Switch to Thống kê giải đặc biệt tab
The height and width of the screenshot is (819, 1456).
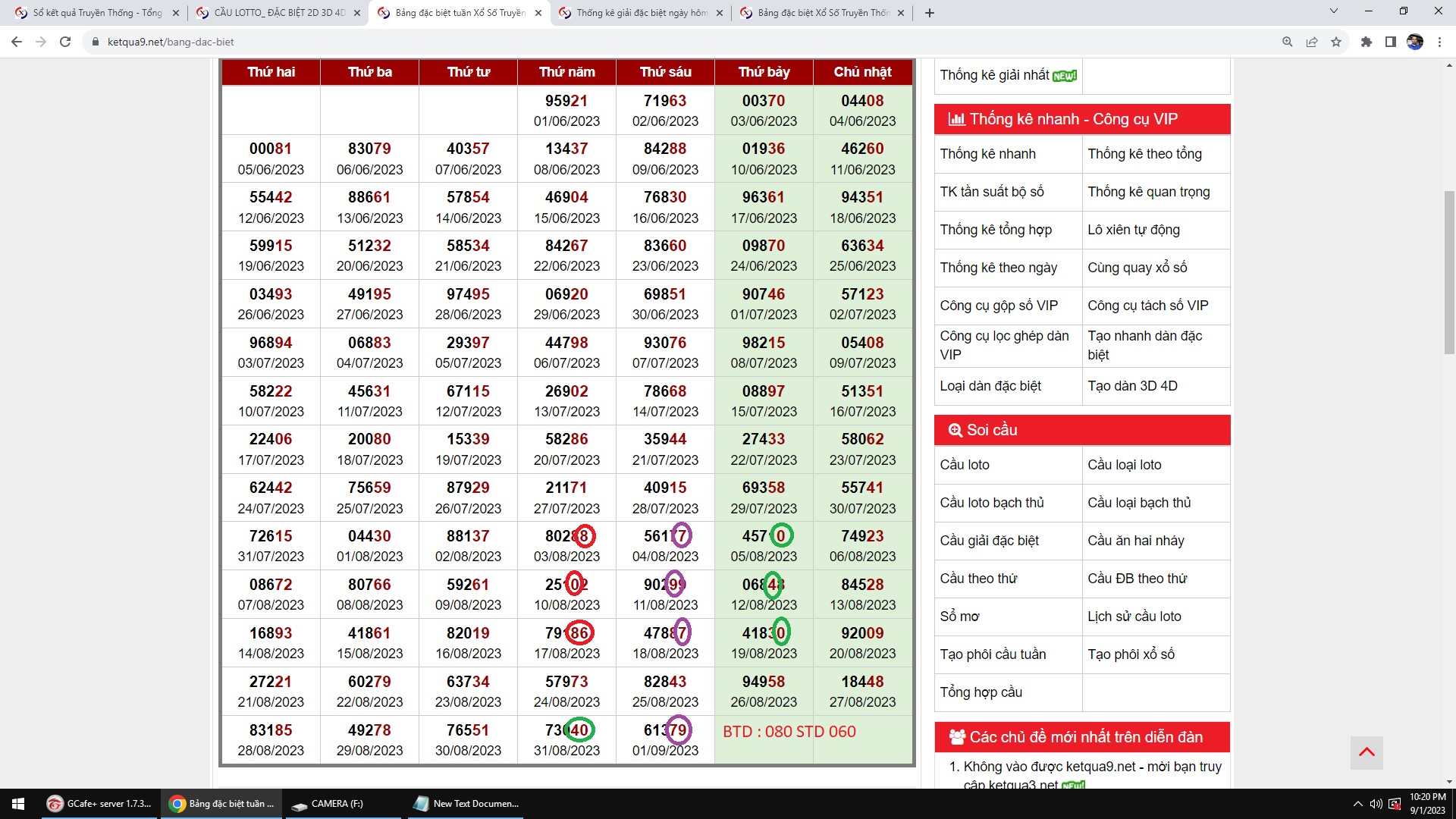pos(642,13)
